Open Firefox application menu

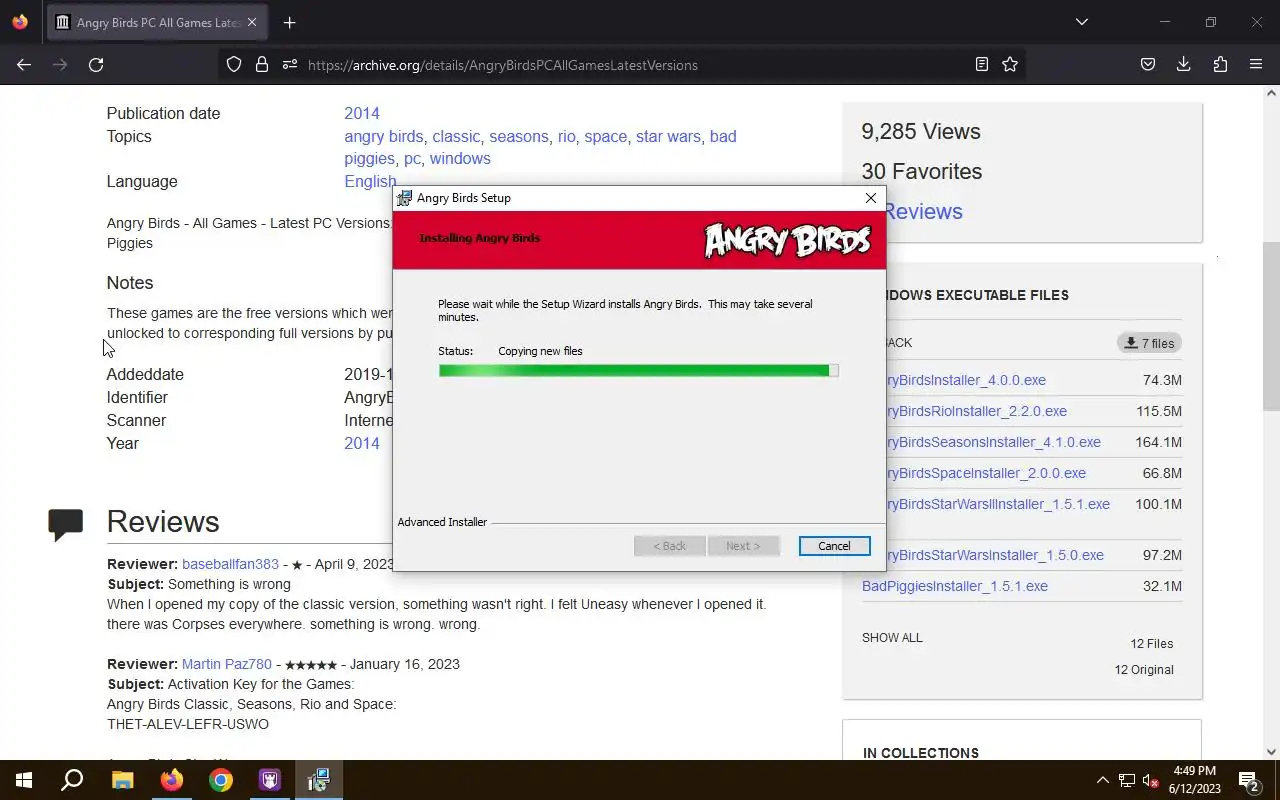pyautogui.click(x=1256, y=64)
